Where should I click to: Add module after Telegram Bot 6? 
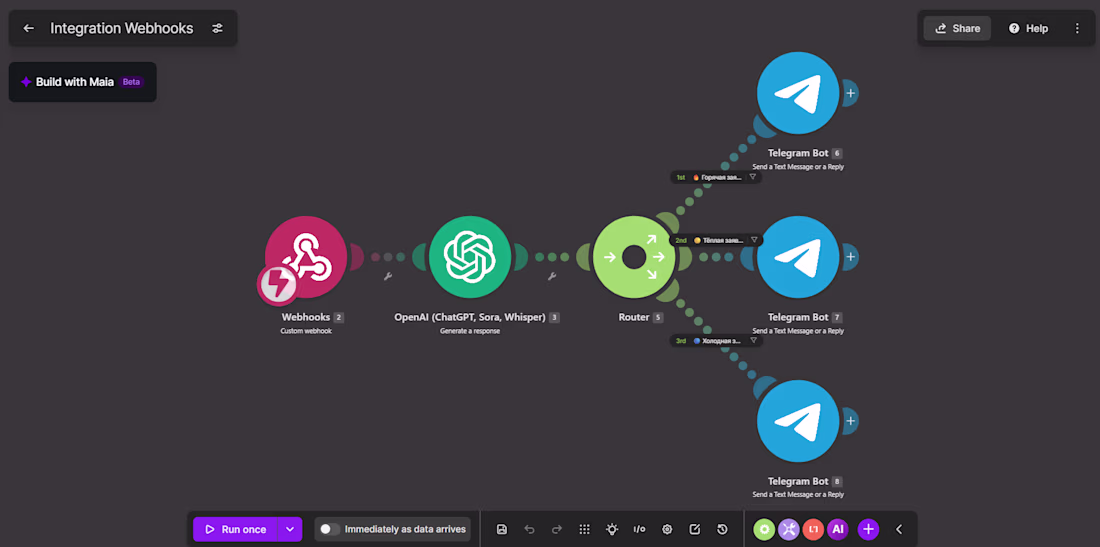click(x=850, y=93)
